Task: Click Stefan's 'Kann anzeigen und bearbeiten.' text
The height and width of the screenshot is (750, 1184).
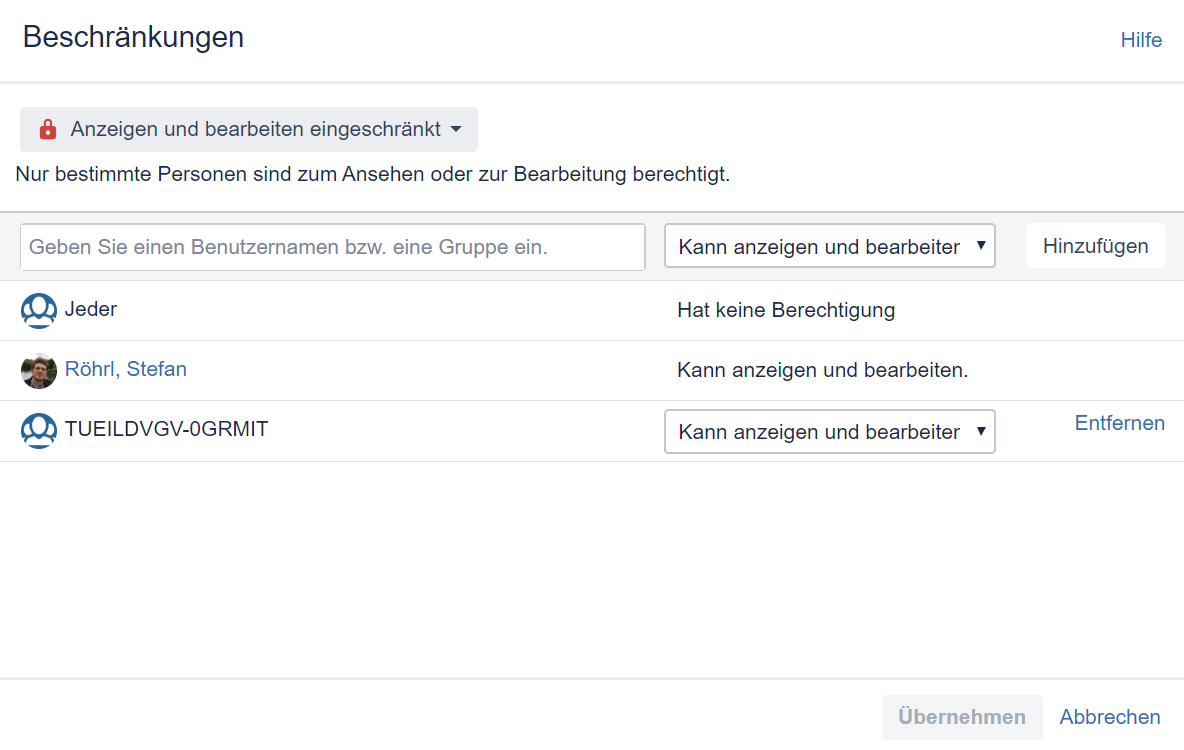Action: tap(823, 370)
